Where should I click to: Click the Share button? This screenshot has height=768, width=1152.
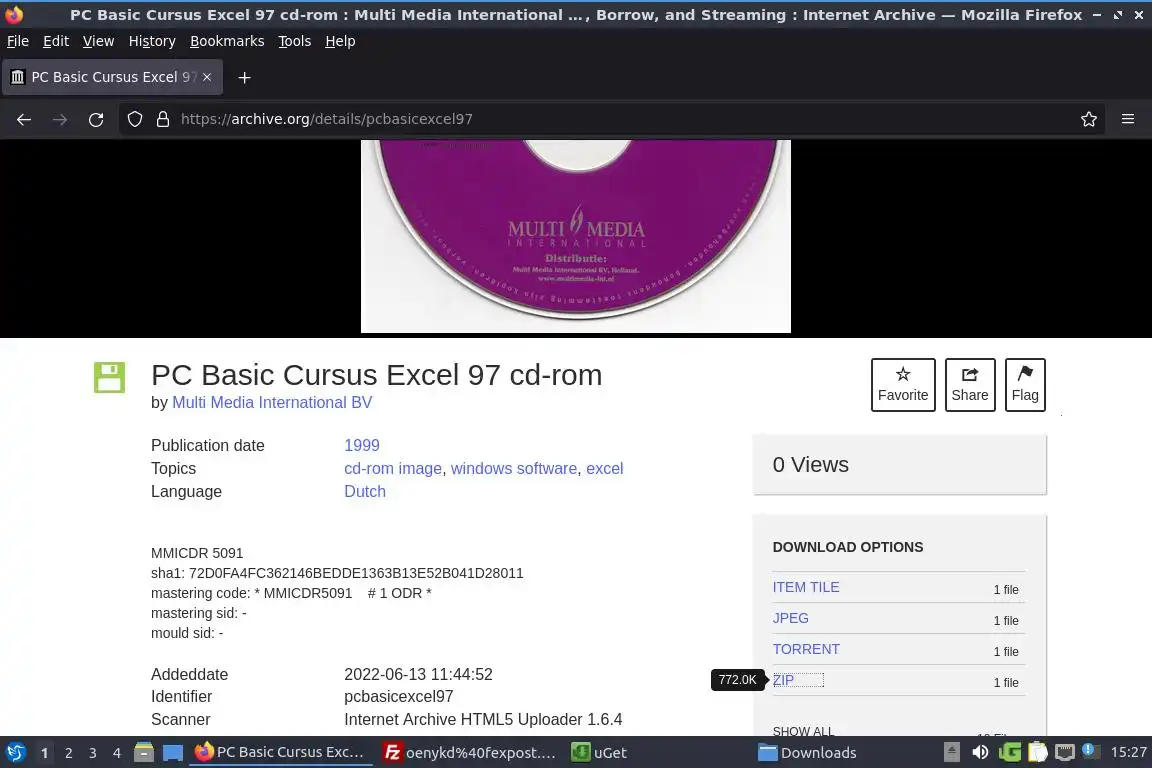point(970,385)
